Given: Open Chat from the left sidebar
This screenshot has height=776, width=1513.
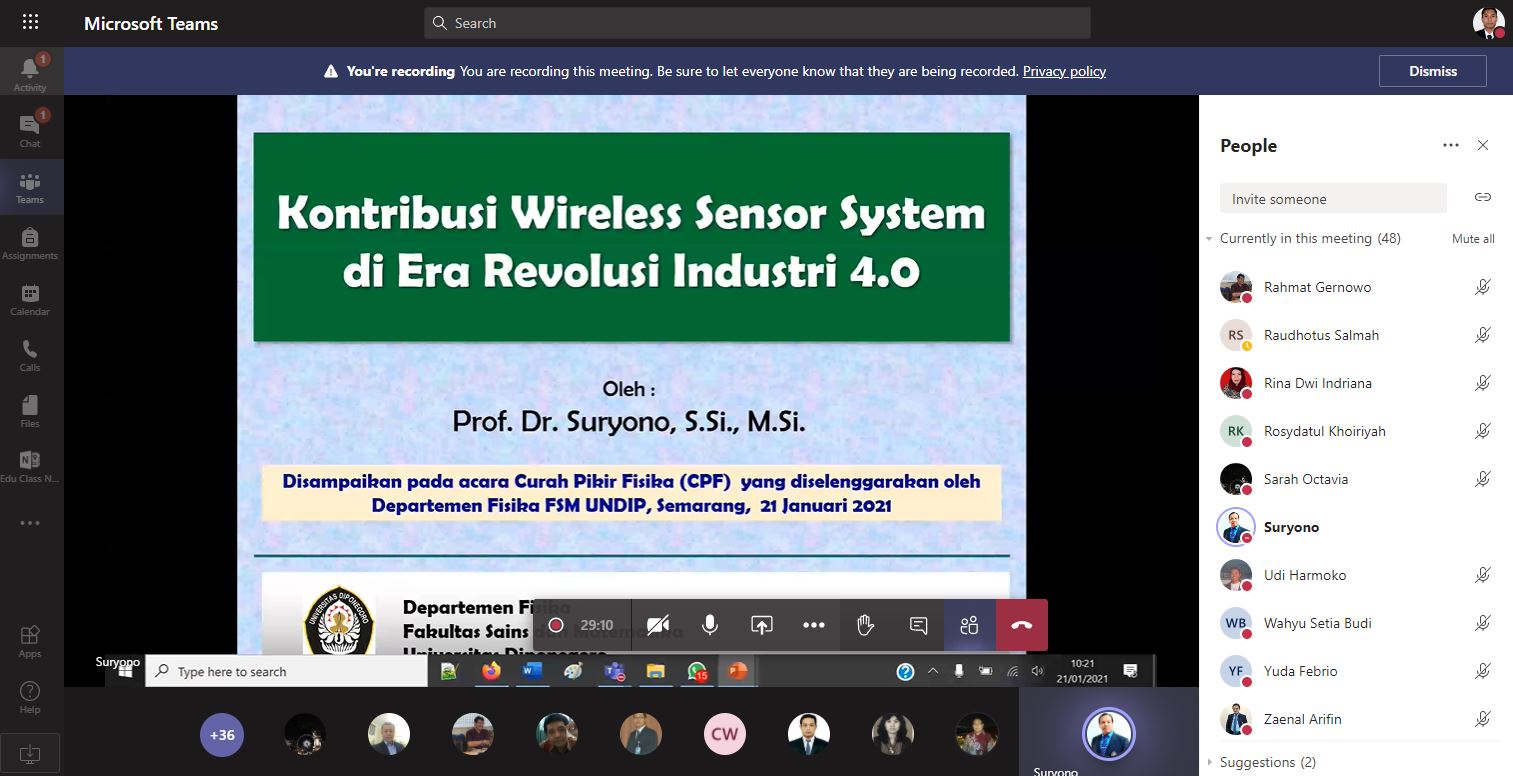Looking at the screenshot, I should coord(30,129).
